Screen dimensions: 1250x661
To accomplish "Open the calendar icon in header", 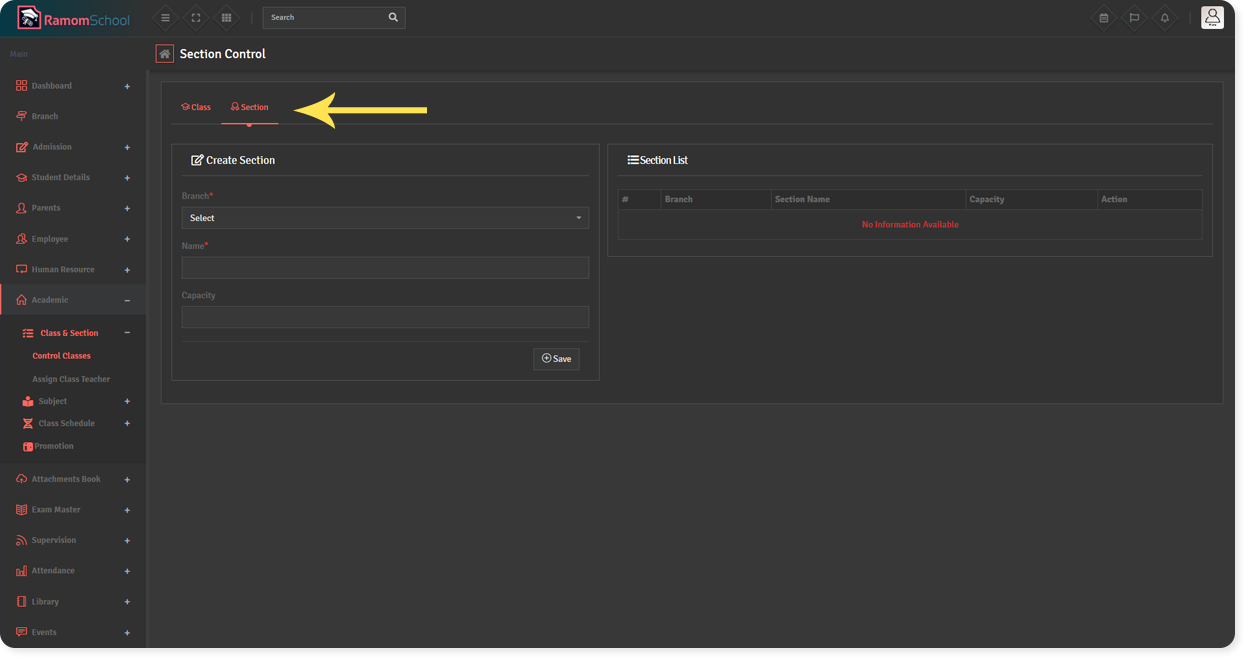I will coord(1103,18).
